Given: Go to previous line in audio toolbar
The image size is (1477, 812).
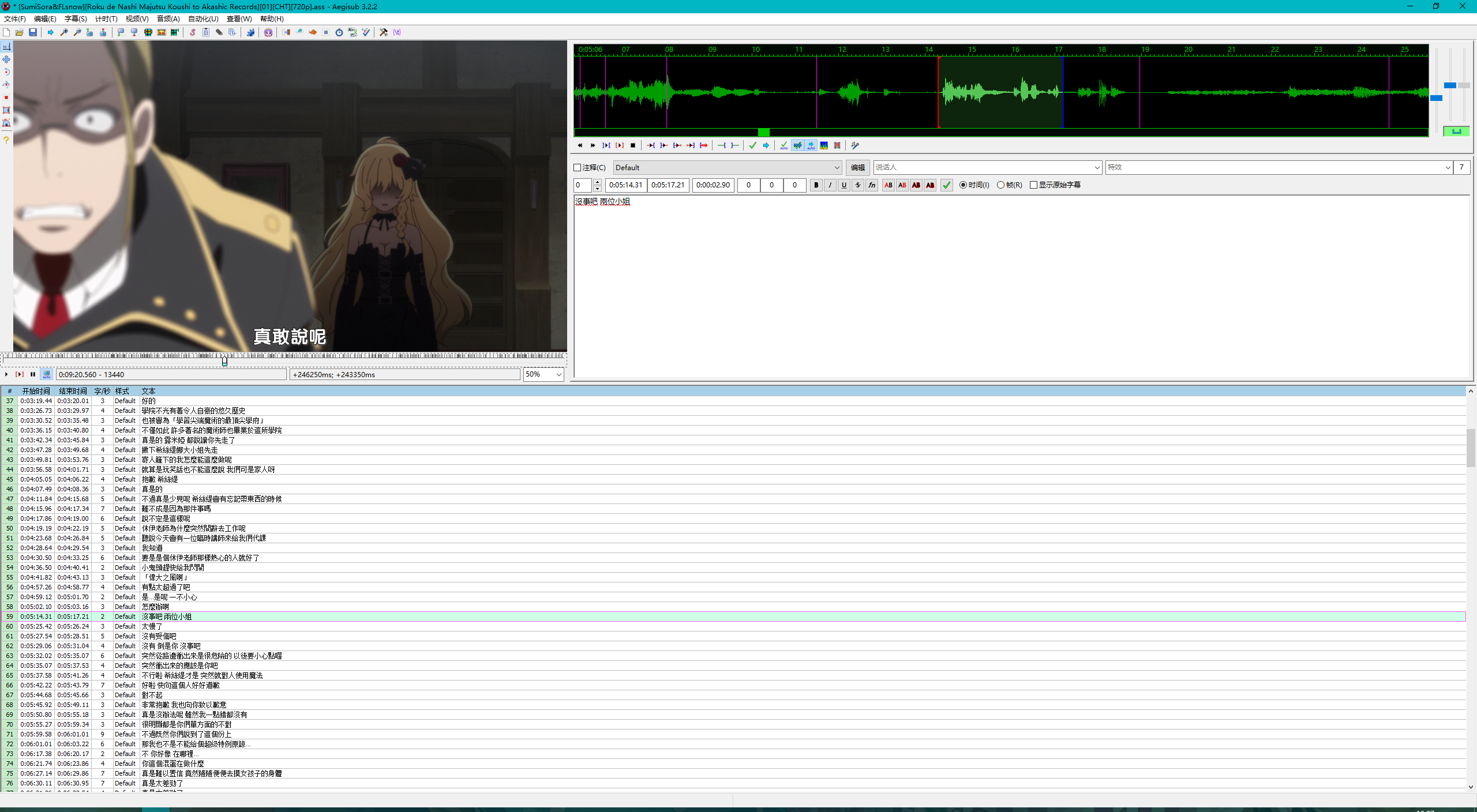Looking at the screenshot, I should pos(580,145).
